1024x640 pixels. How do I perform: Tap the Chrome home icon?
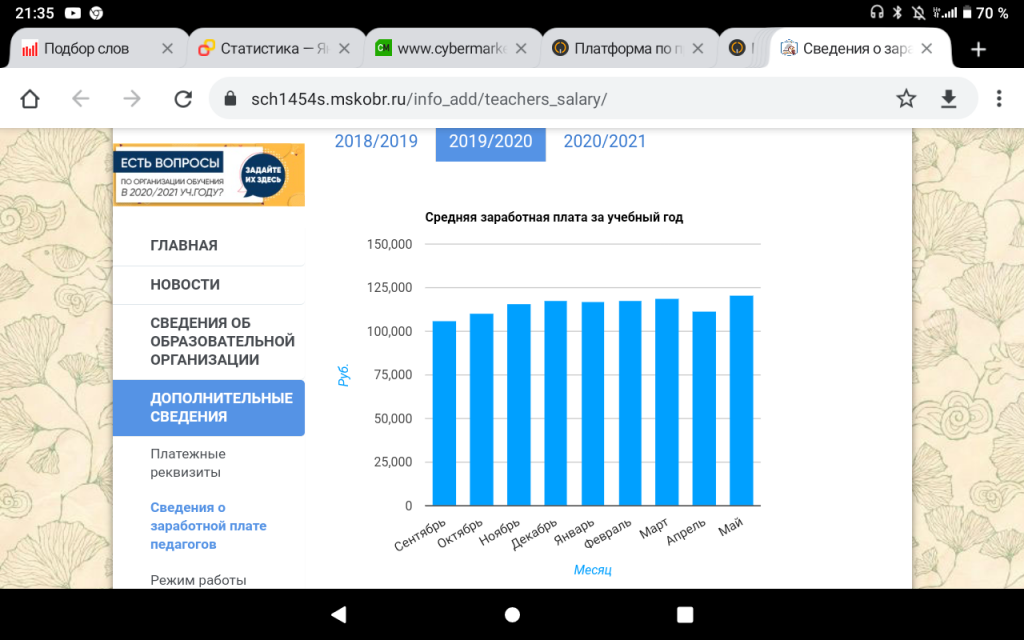pos(30,98)
